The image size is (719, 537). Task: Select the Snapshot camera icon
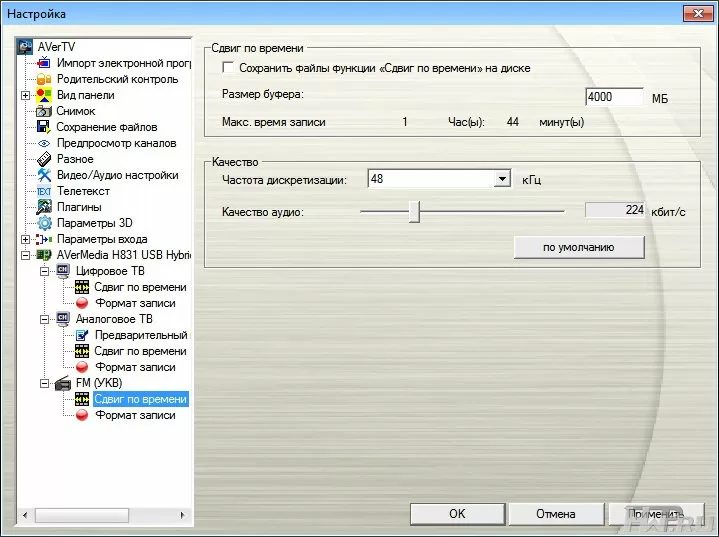(44, 111)
